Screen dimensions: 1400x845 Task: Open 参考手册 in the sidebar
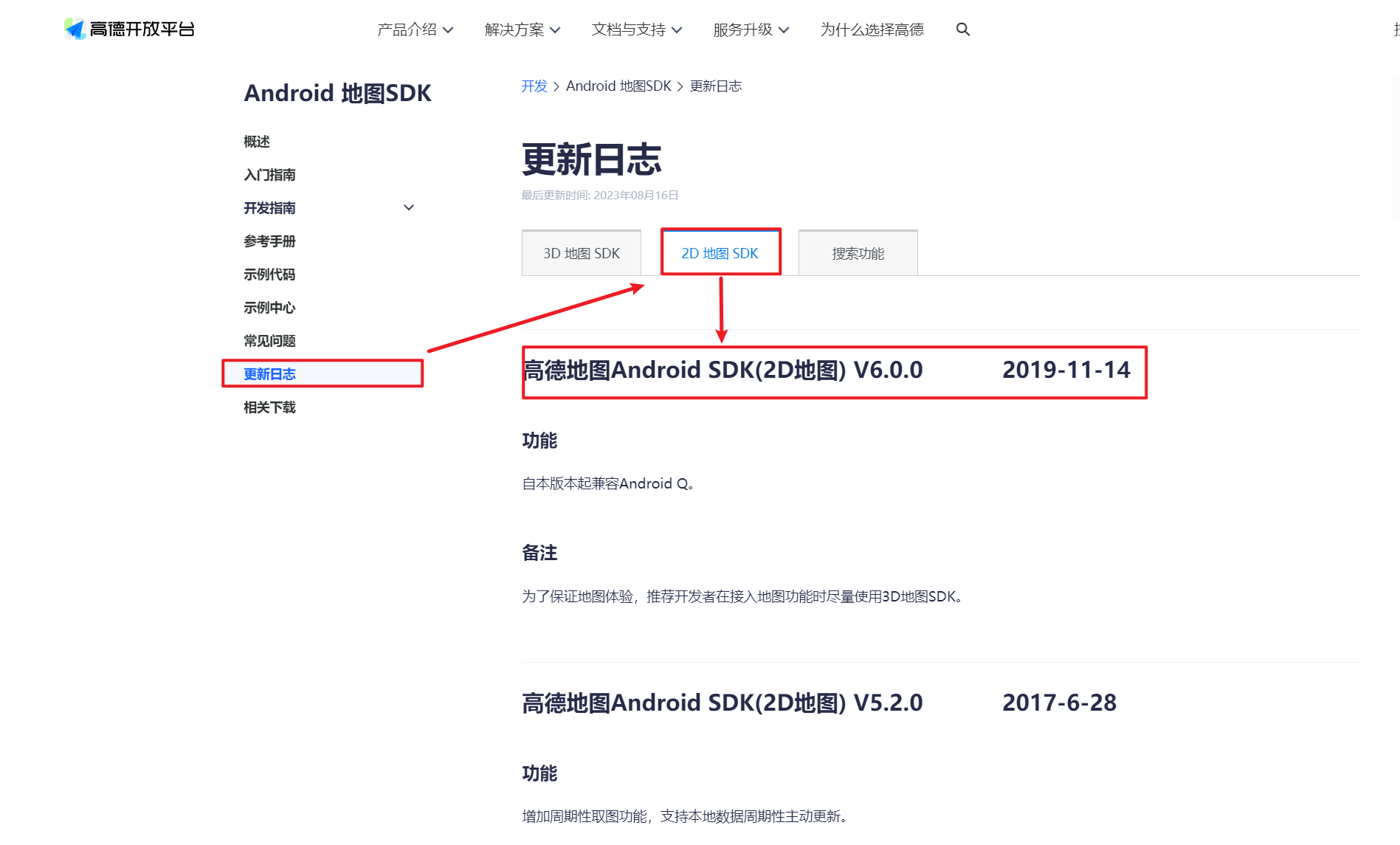click(x=269, y=241)
